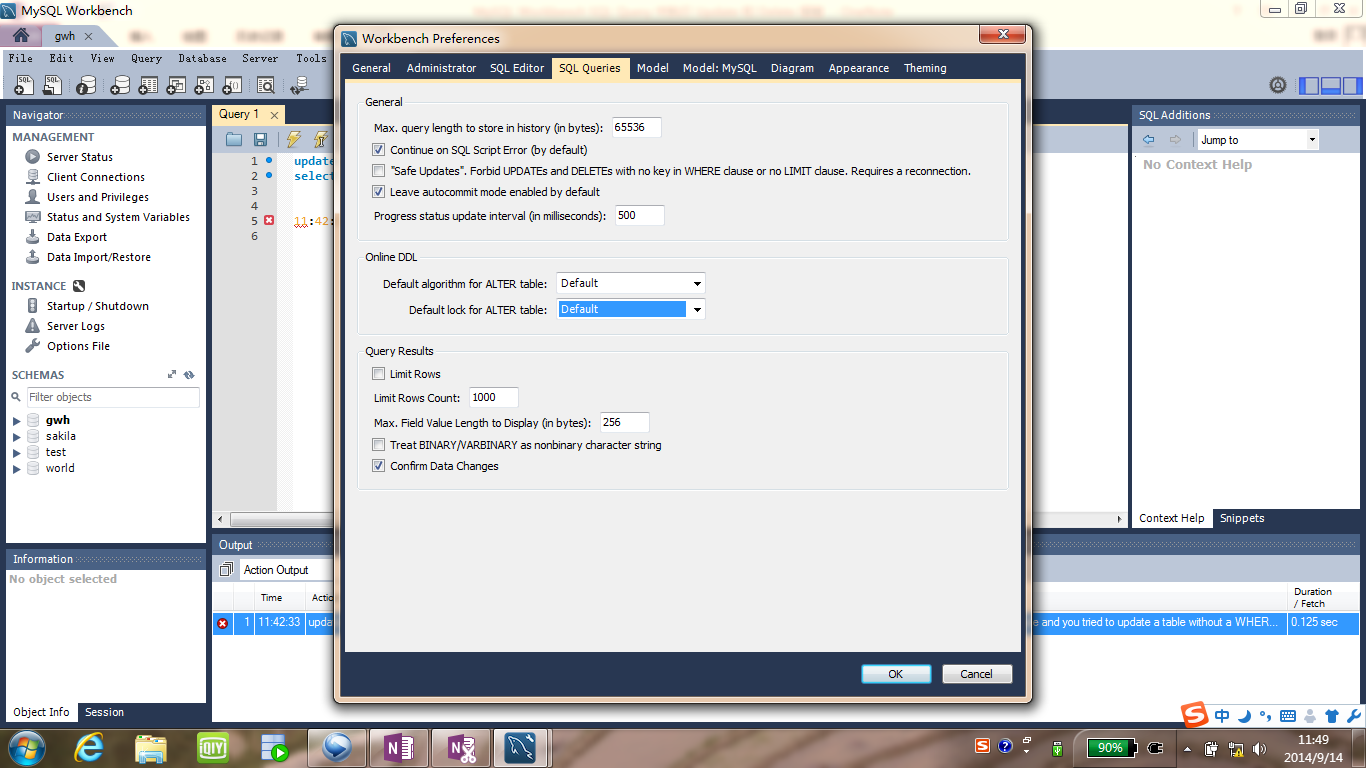
Task: Create a new stored procedure toolbar icon
Action: [x=204, y=85]
